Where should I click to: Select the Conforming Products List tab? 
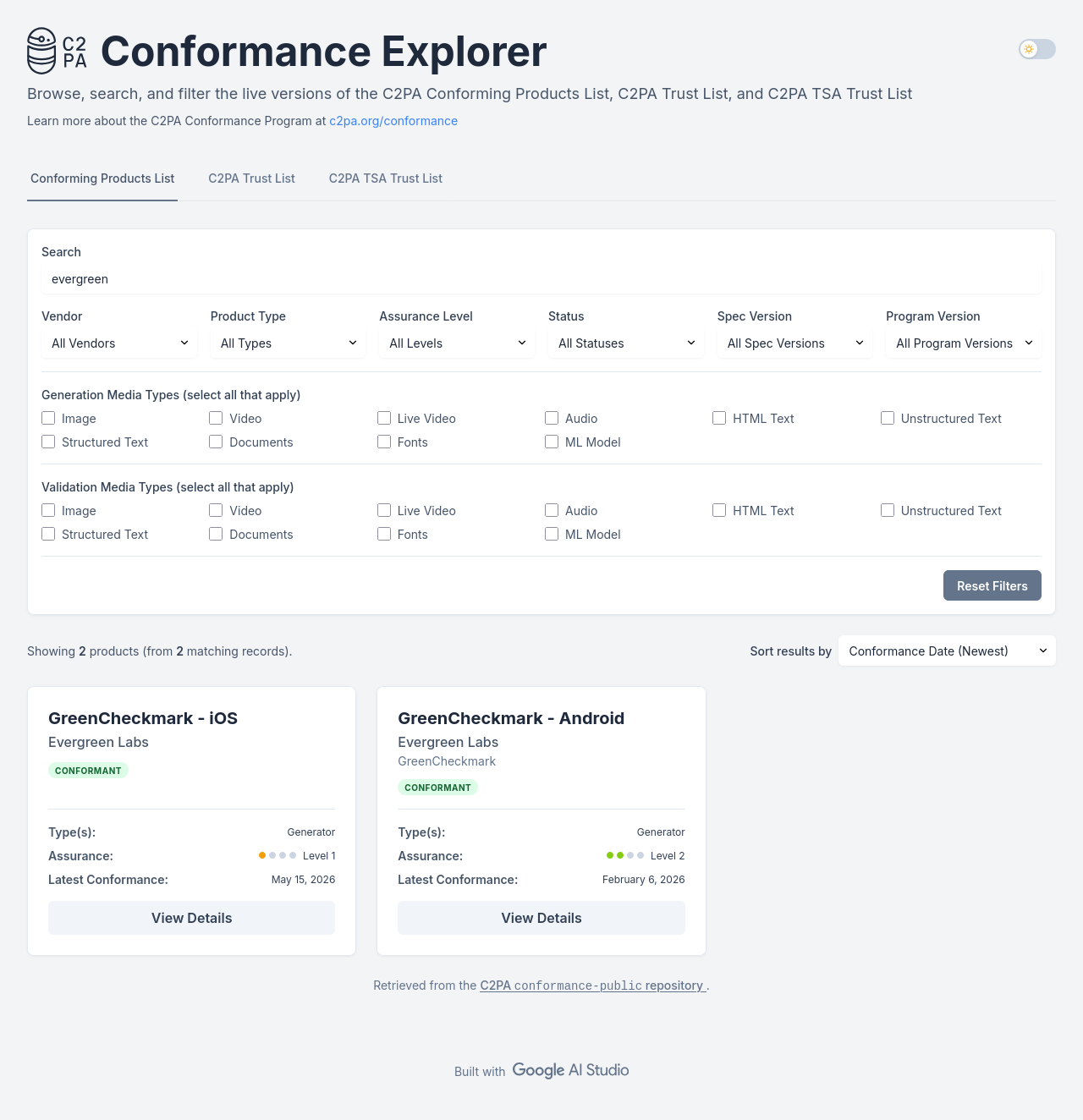[x=102, y=178]
